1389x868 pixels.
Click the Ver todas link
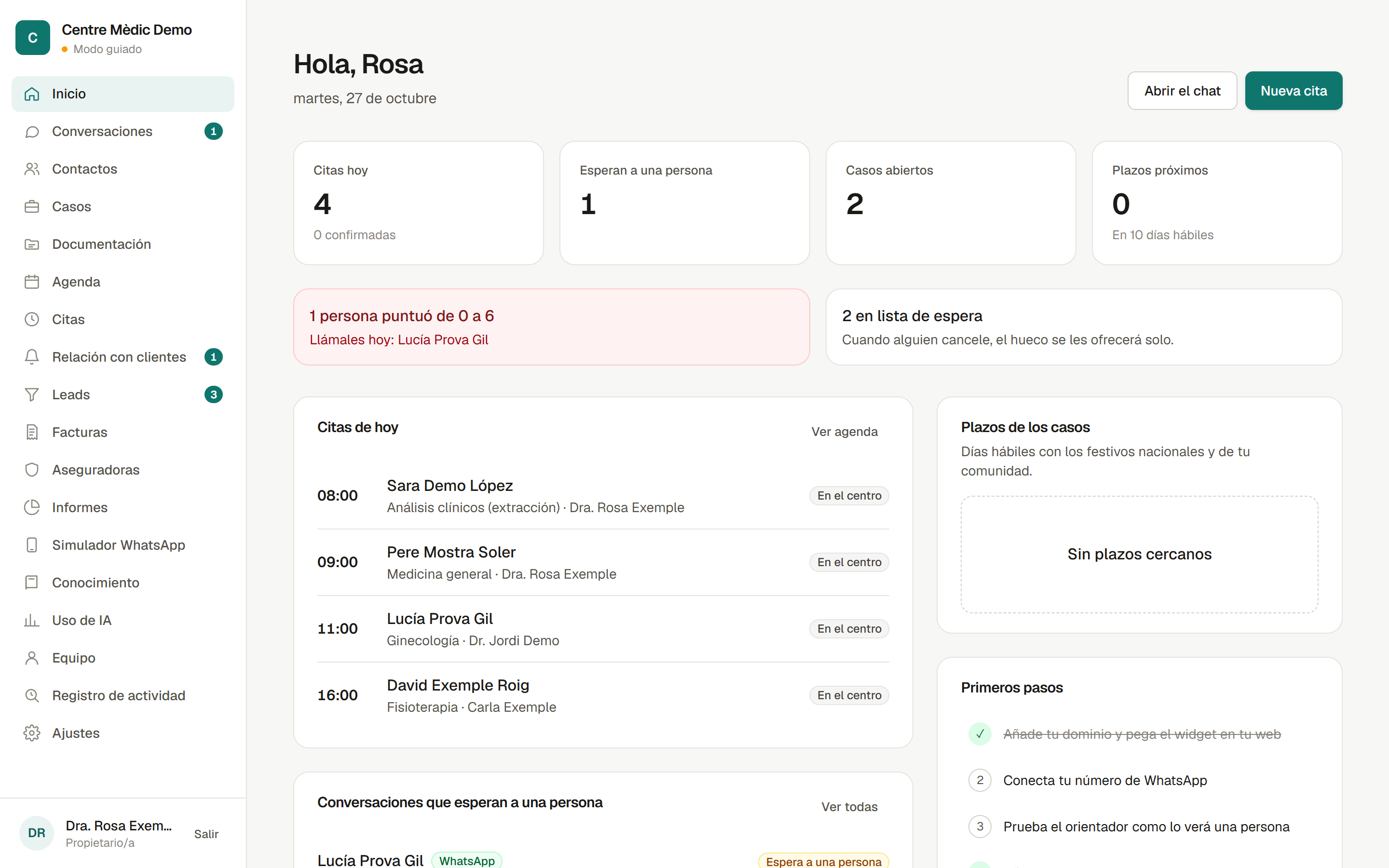coord(849,807)
